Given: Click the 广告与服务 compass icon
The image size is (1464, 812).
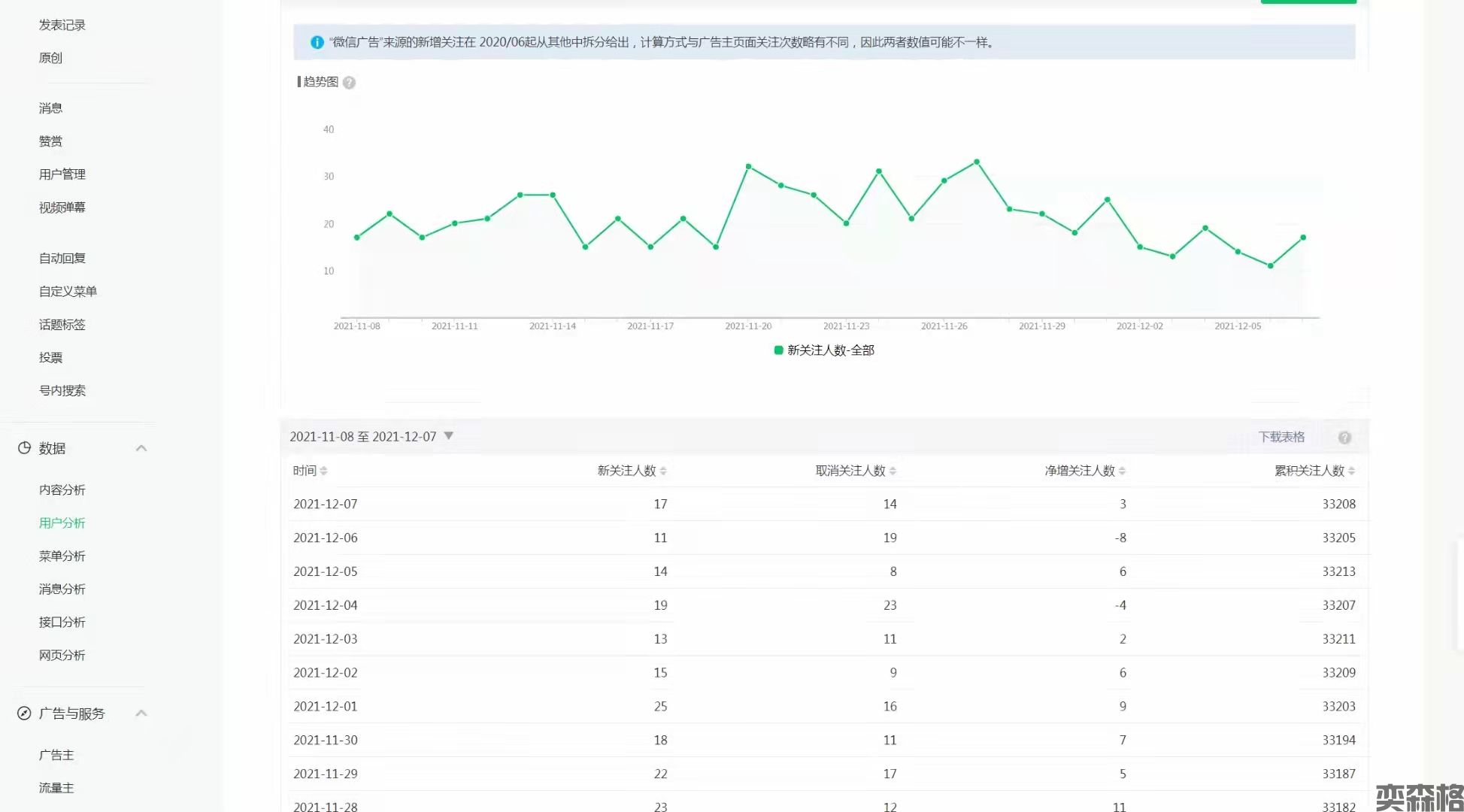Looking at the screenshot, I should 24,714.
